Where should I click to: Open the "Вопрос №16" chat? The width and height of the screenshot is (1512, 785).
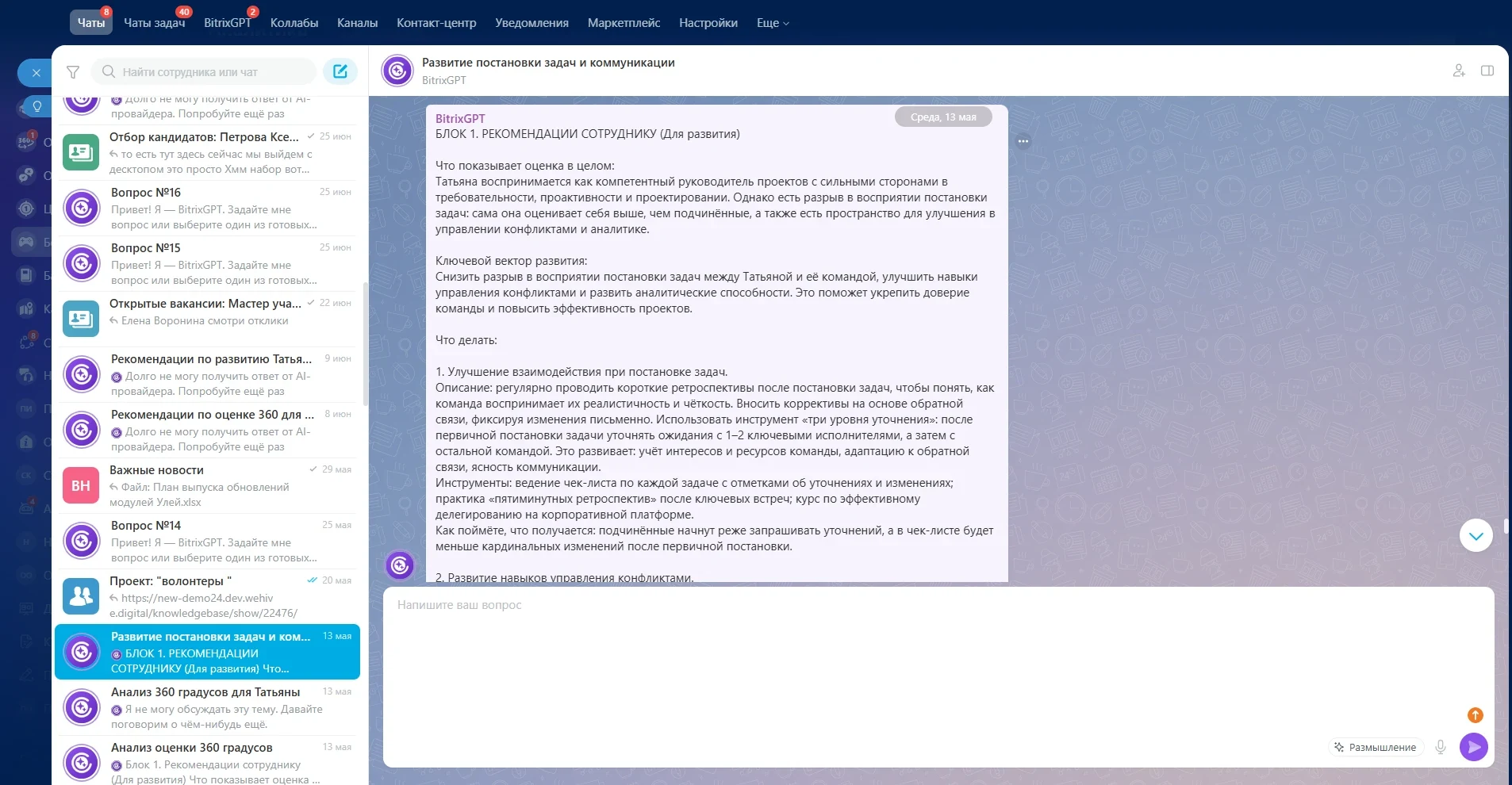pos(207,208)
